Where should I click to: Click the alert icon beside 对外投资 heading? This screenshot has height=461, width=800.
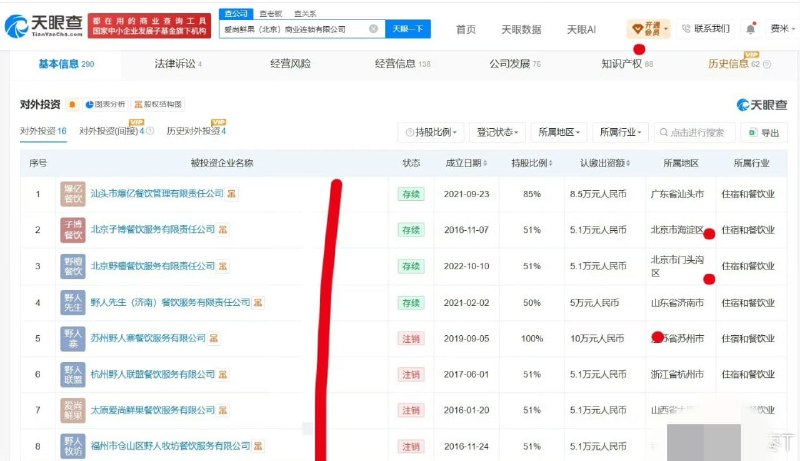coord(72,105)
